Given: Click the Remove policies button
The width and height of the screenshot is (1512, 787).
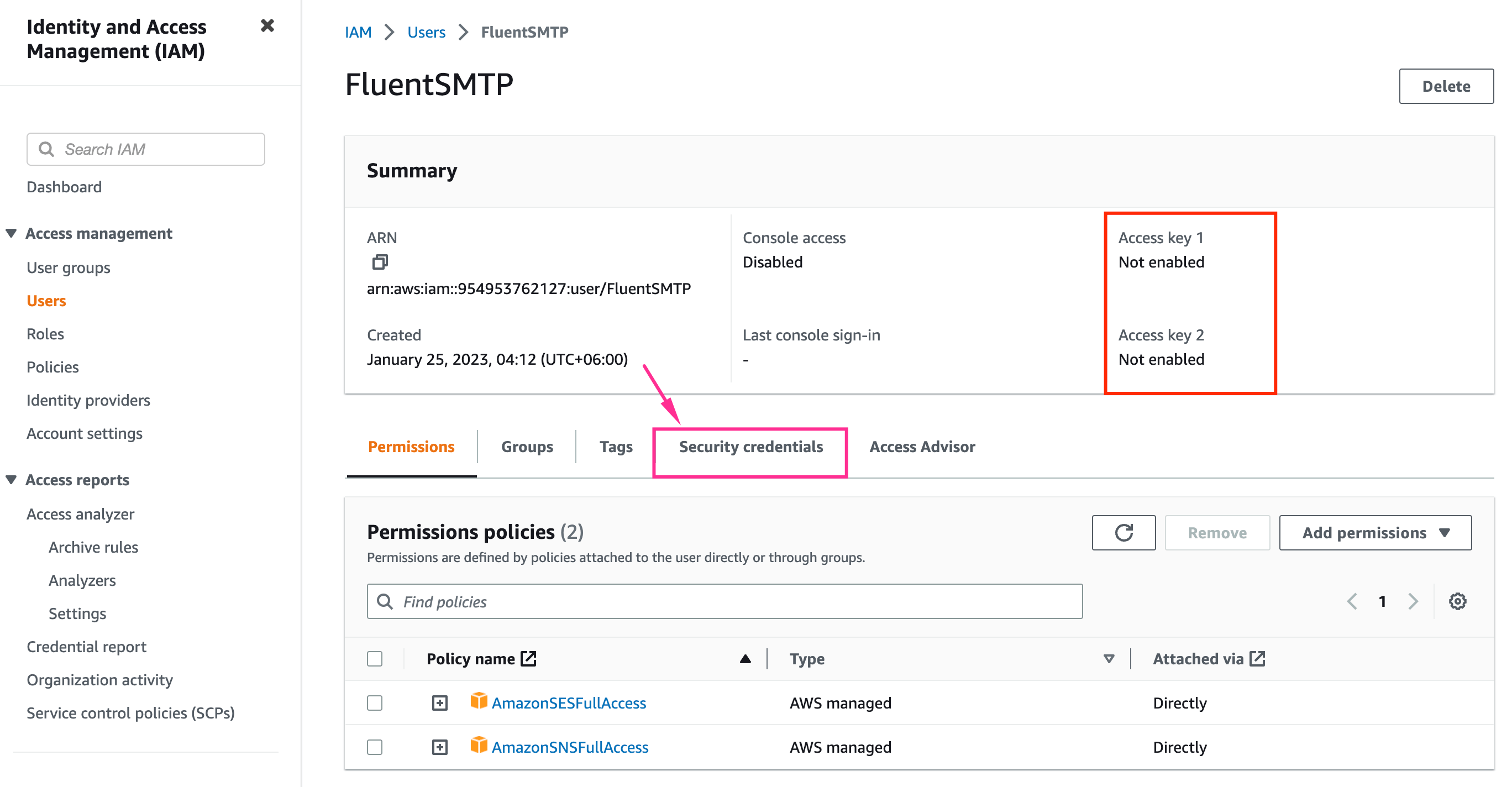Looking at the screenshot, I should click(1217, 532).
